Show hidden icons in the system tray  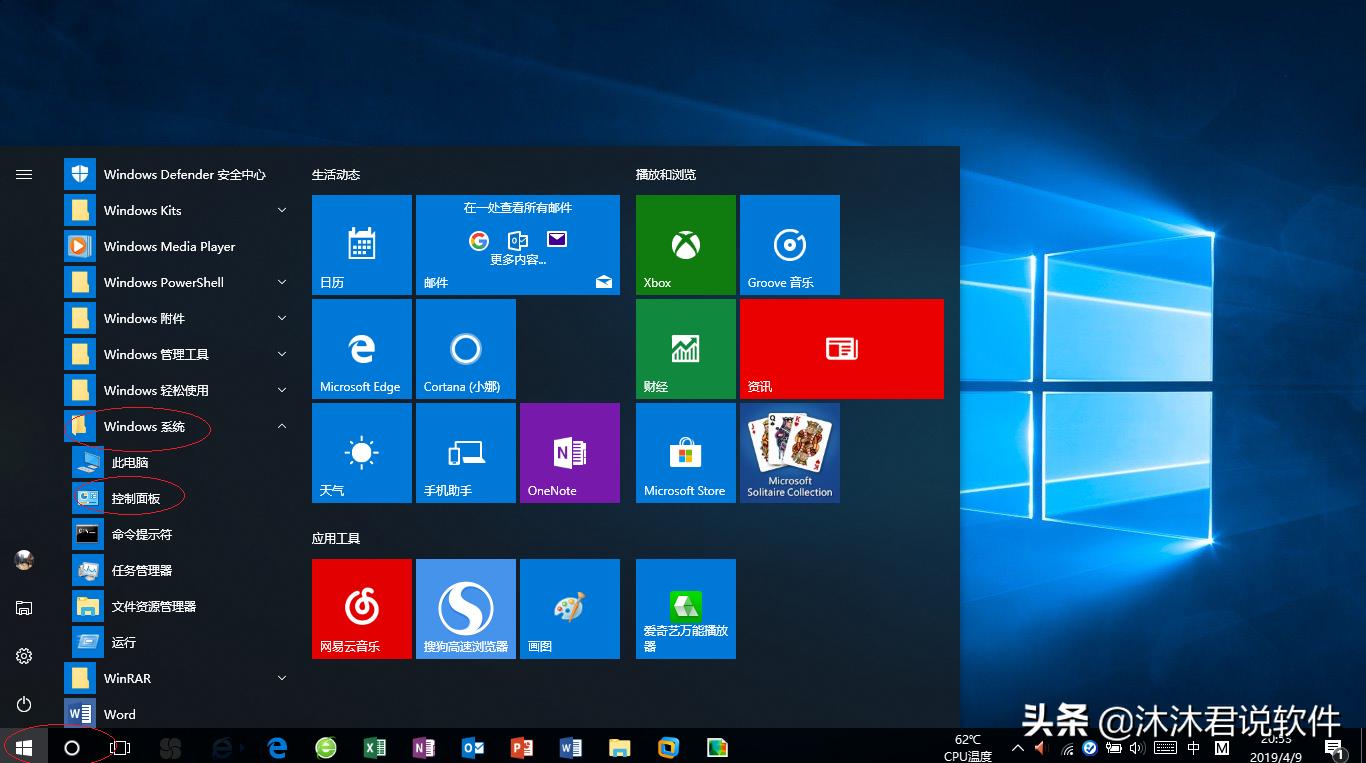point(1017,747)
